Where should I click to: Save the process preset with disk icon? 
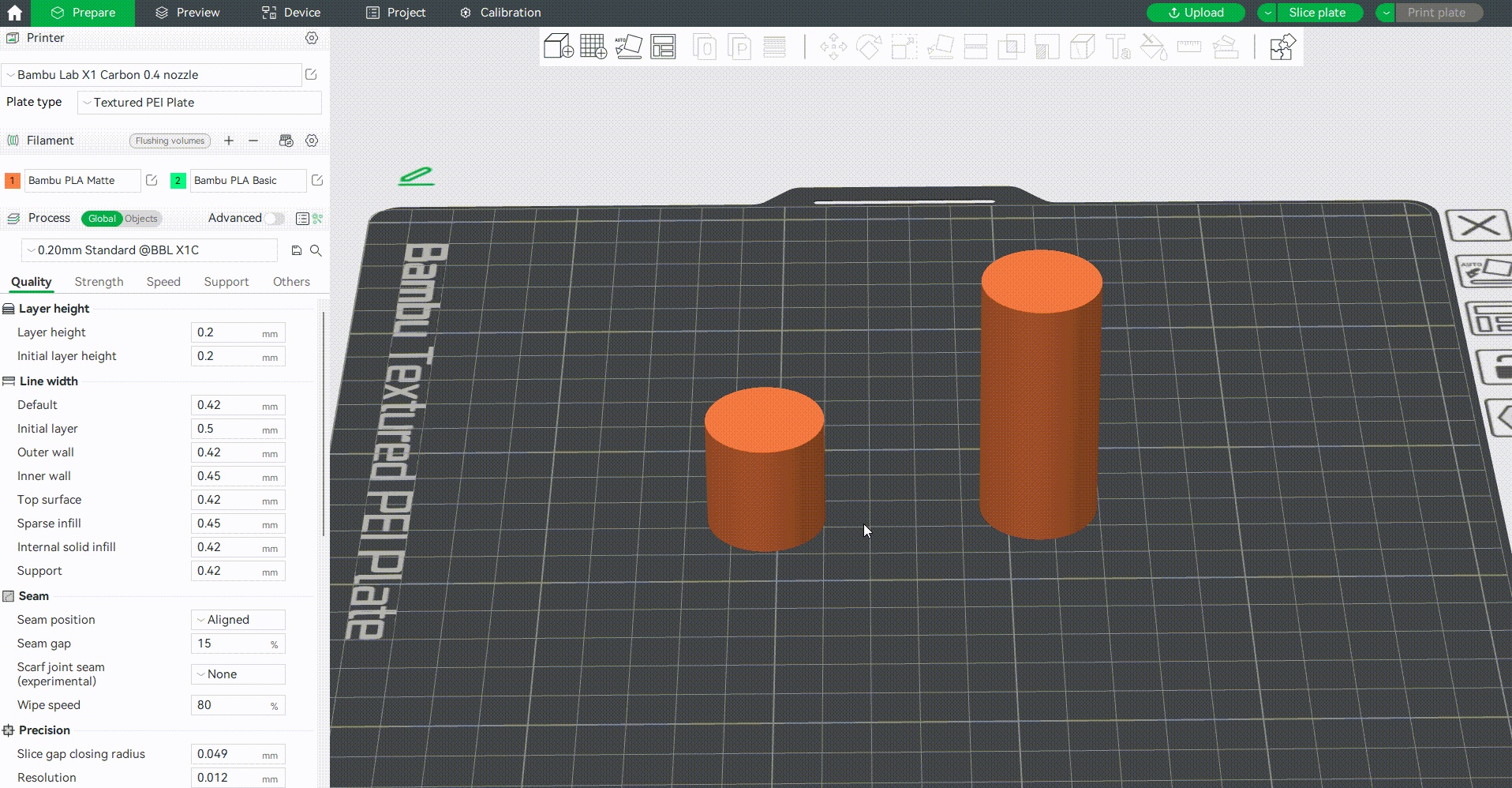pos(297,250)
